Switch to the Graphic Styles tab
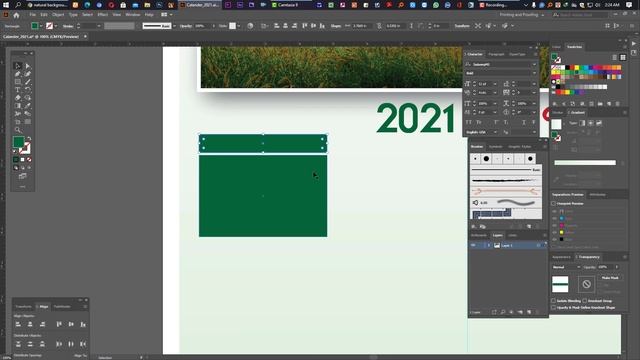The height and width of the screenshot is (360, 640). pos(520,147)
